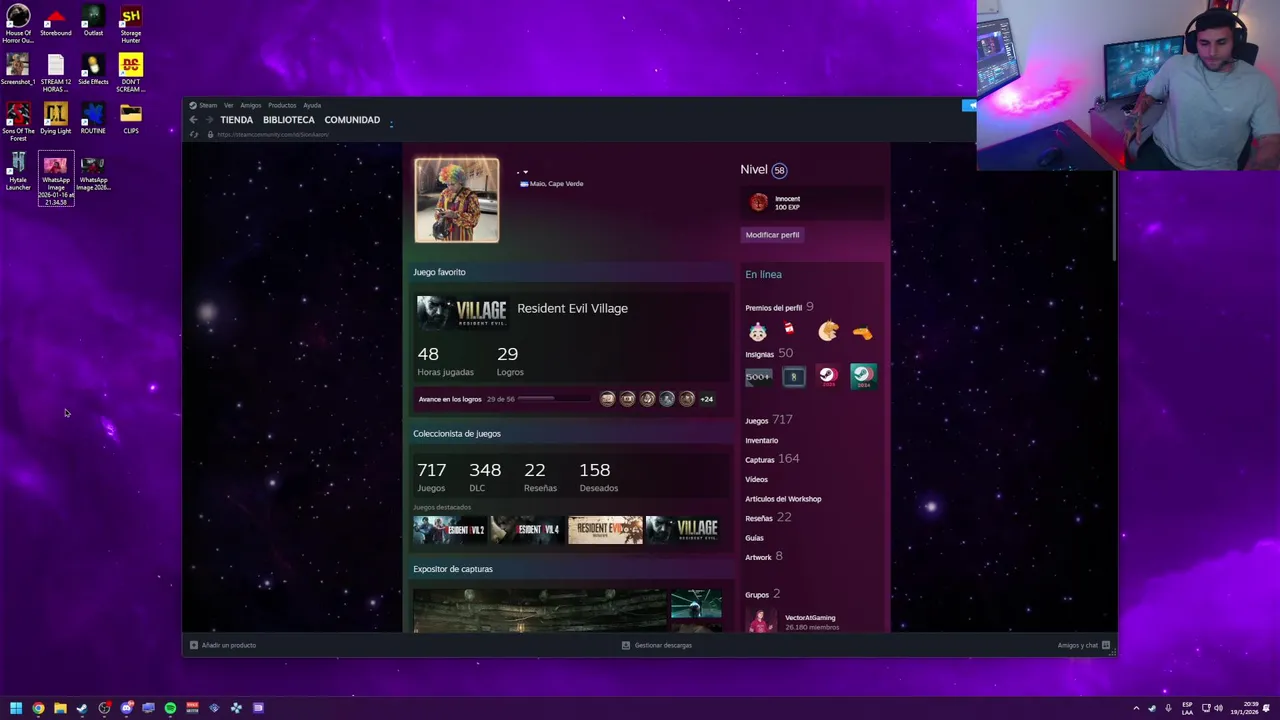Click the Añadir un producto button
This screenshot has height=720, width=1280.
coord(223,645)
